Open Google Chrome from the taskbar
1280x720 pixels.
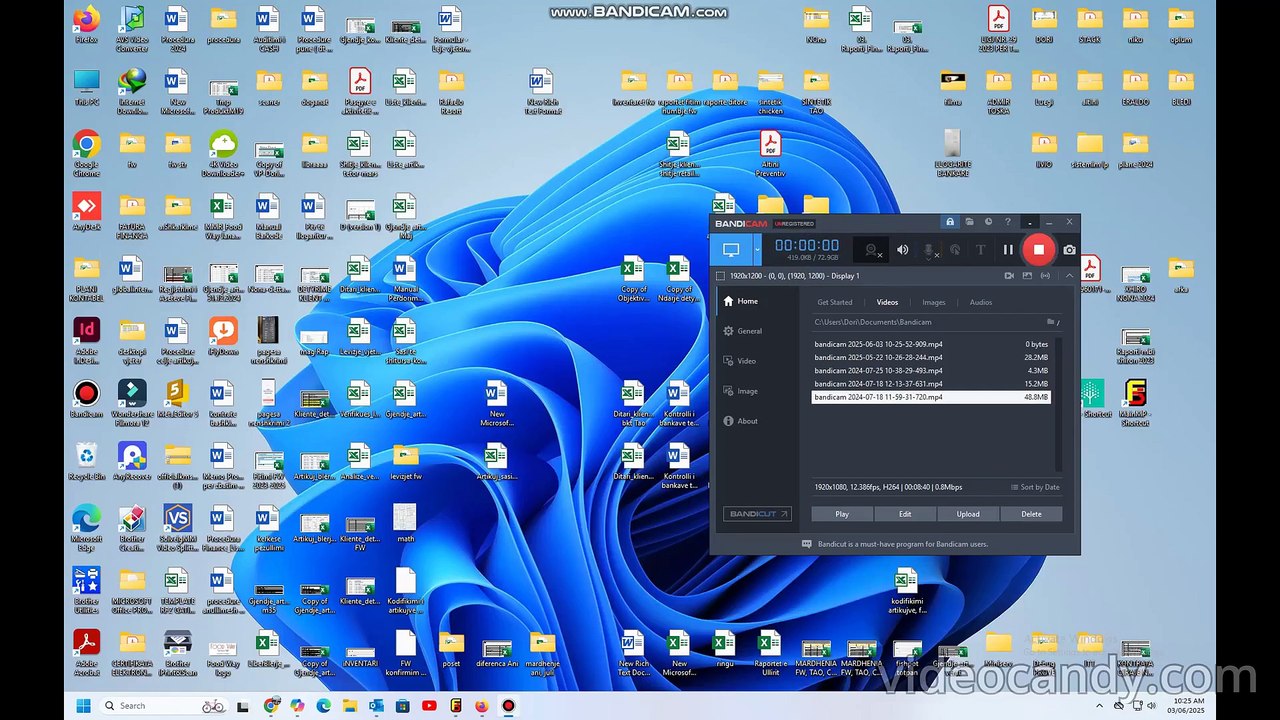271,705
